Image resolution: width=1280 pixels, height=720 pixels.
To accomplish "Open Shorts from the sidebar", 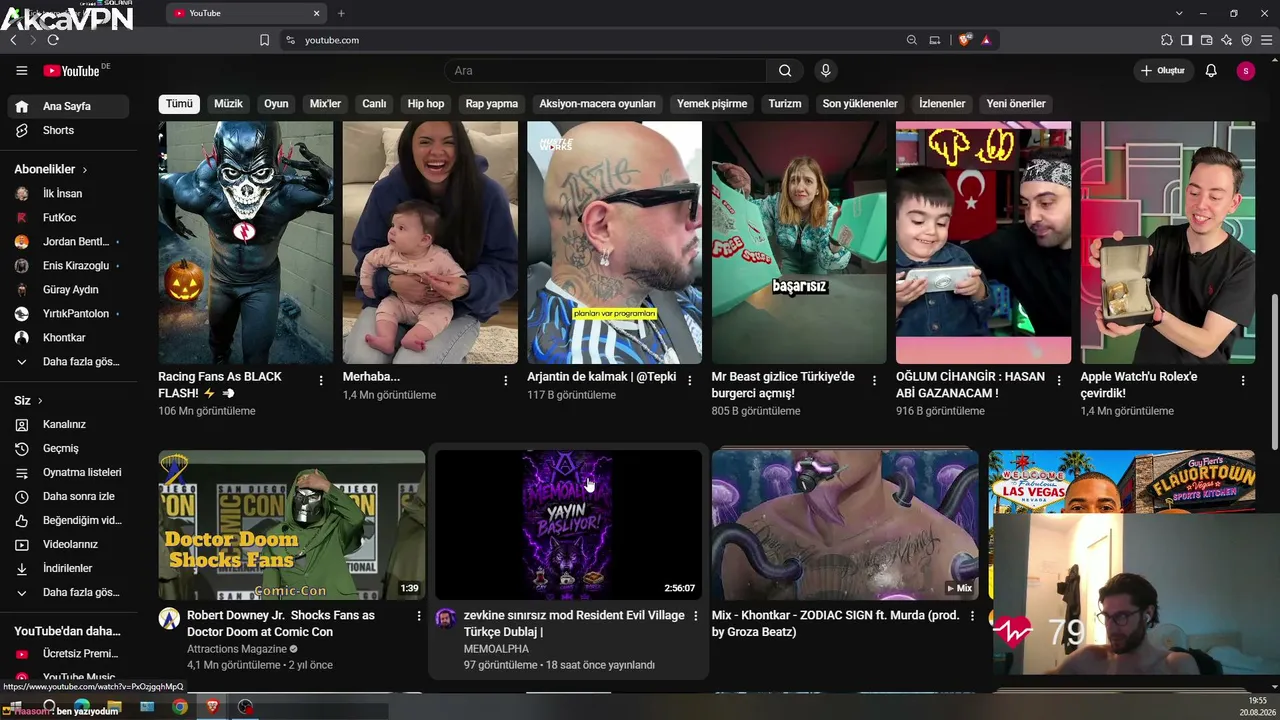I will point(68,130).
